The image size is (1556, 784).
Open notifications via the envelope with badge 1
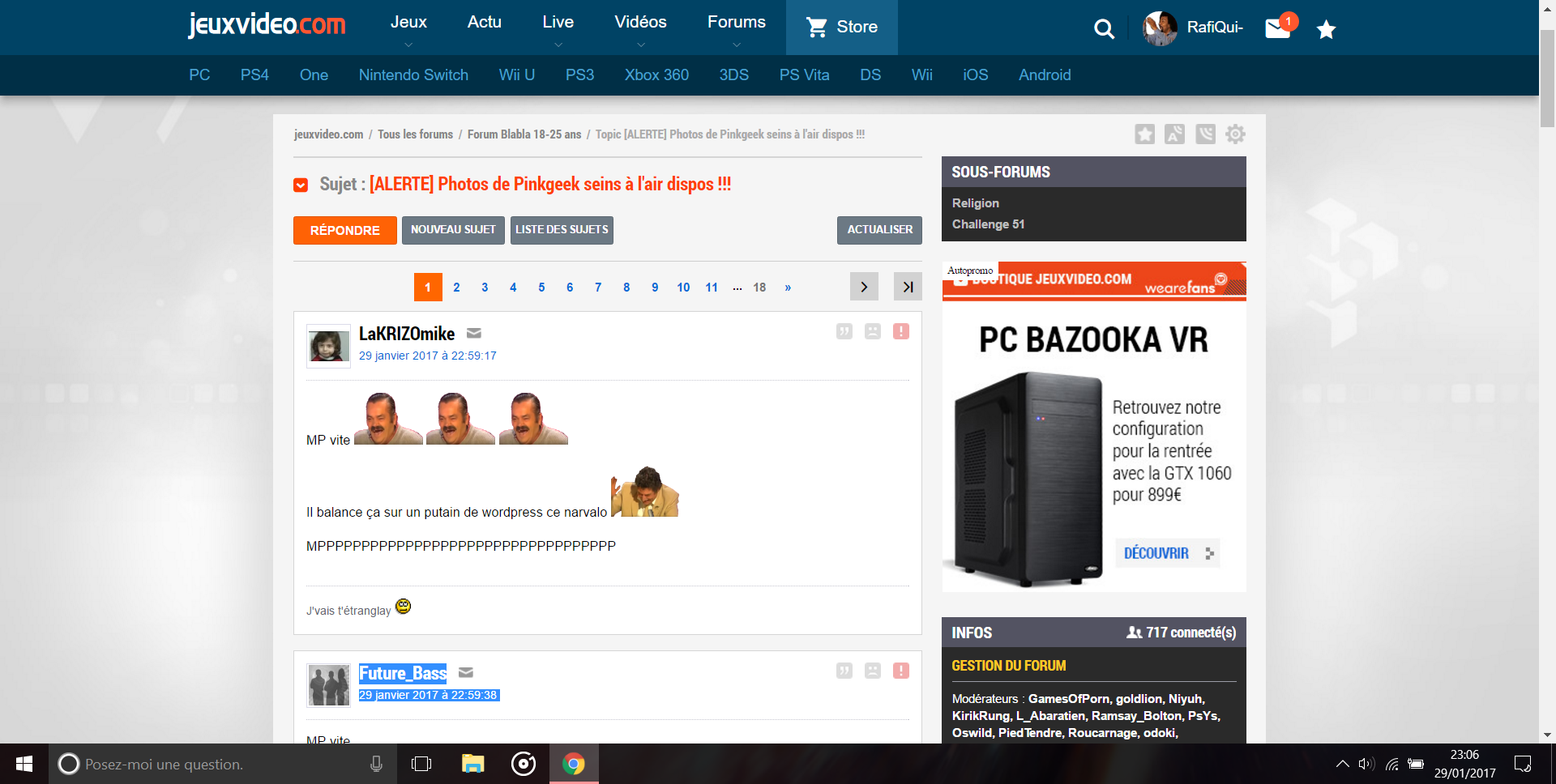coord(1277,28)
